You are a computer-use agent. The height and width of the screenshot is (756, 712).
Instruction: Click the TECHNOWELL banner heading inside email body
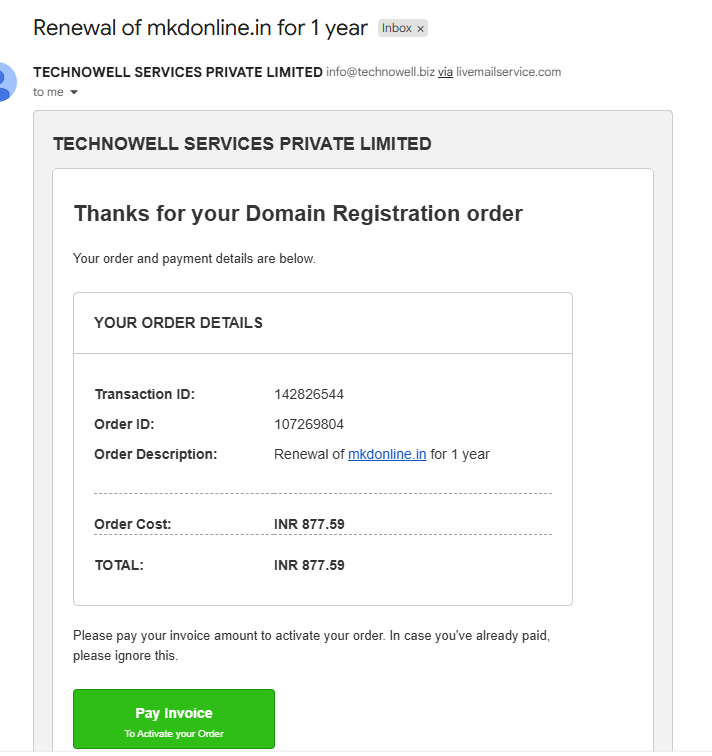pyautogui.click(x=242, y=144)
